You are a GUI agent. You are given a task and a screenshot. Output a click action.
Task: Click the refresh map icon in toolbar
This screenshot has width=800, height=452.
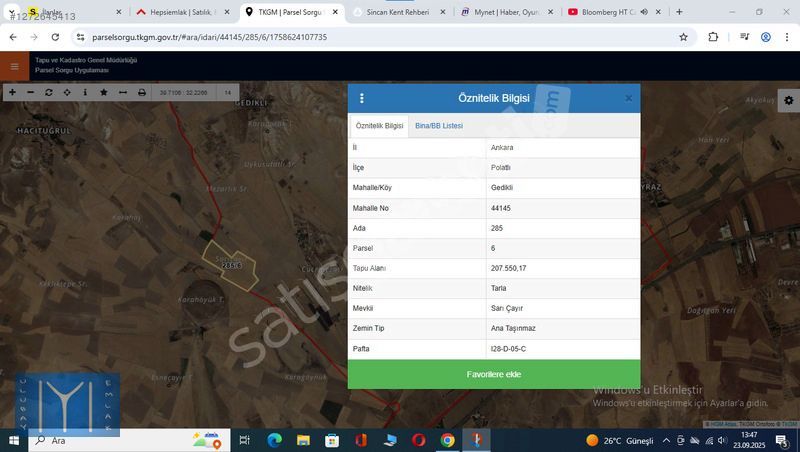49,92
